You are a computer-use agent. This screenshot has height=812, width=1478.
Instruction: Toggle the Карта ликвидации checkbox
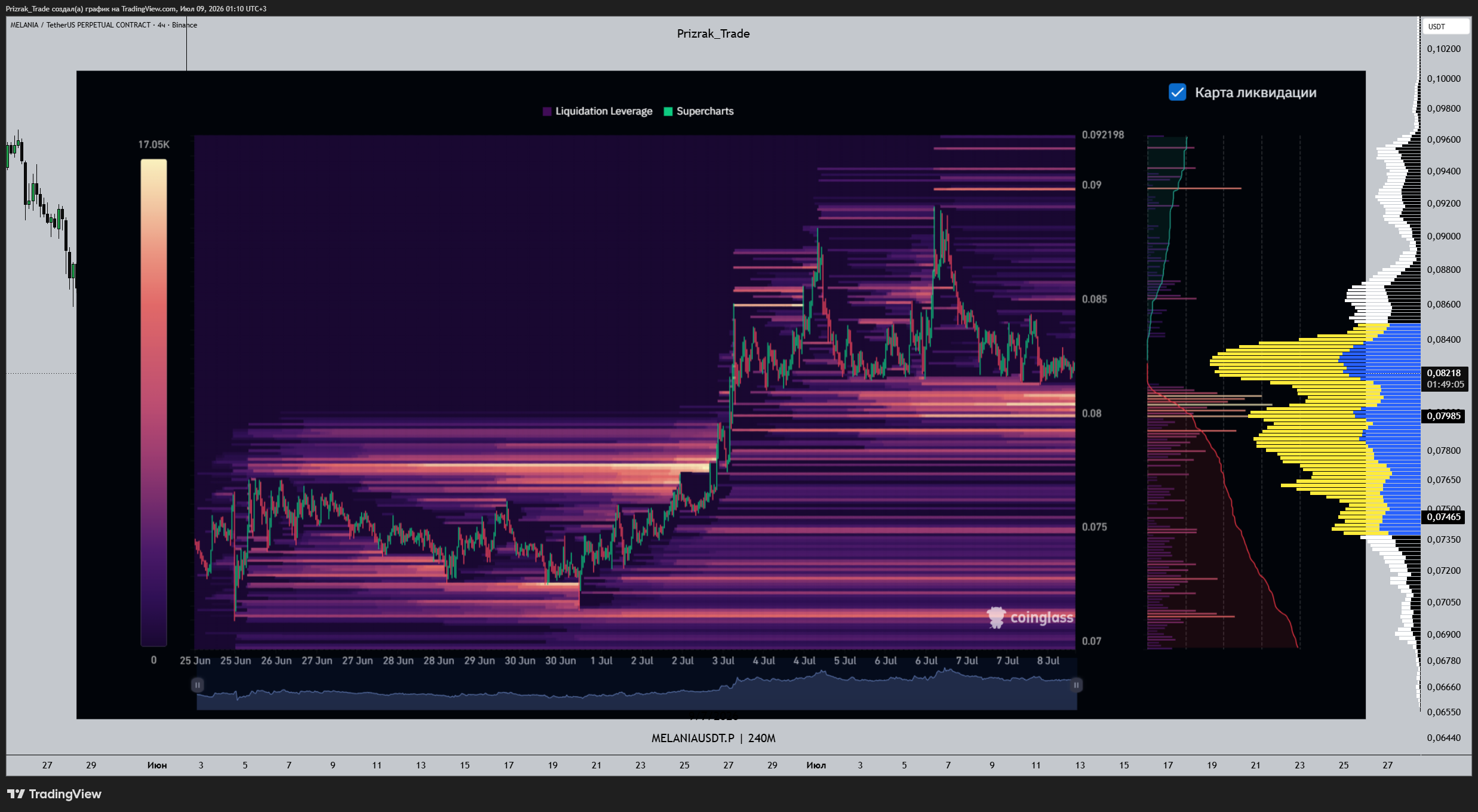click(x=1177, y=93)
